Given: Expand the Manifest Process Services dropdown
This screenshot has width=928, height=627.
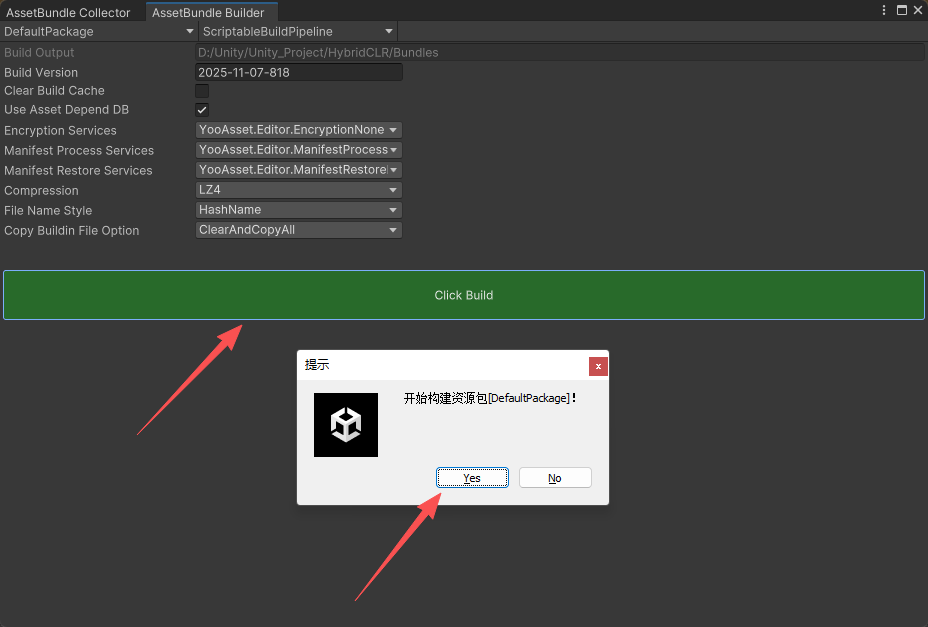Looking at the screenshot, I should click(298, 150).
